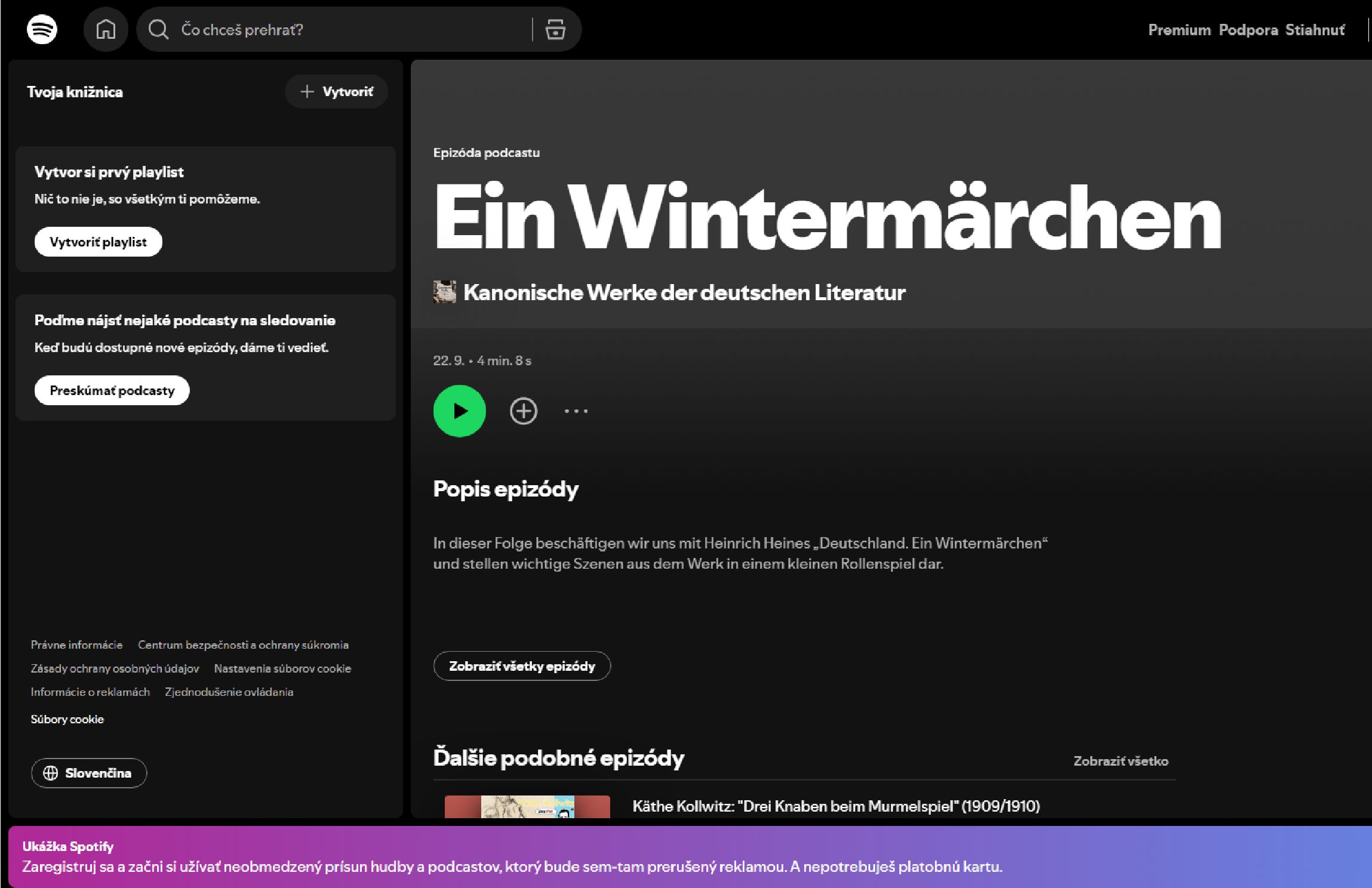Image resolution: width=1372 pixels, height=888 pixels.
Task: Open the Browse icon in search bar
Action: click(x=555, y=29)
